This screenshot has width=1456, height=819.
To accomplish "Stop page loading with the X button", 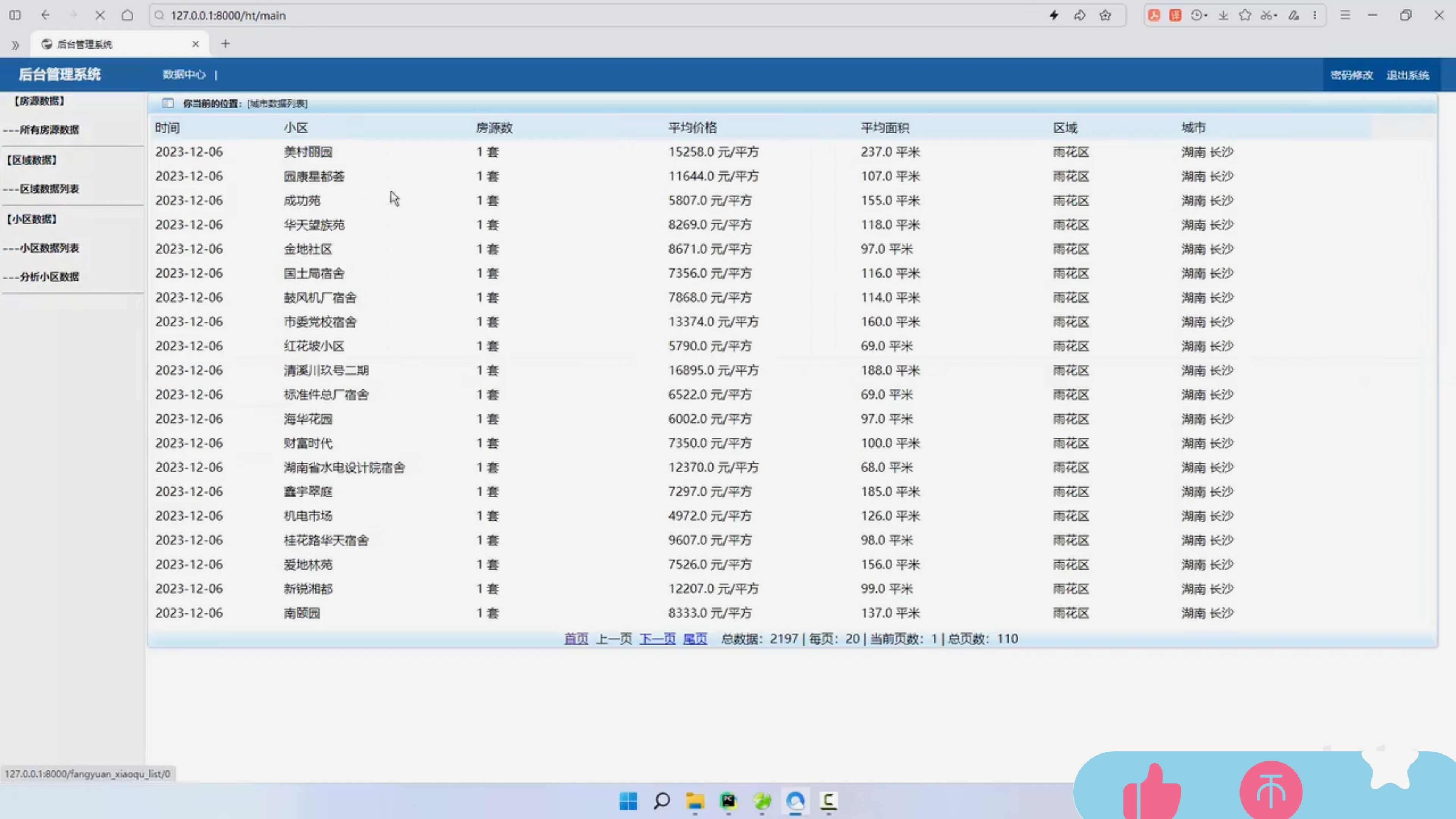I will point(100,15).
